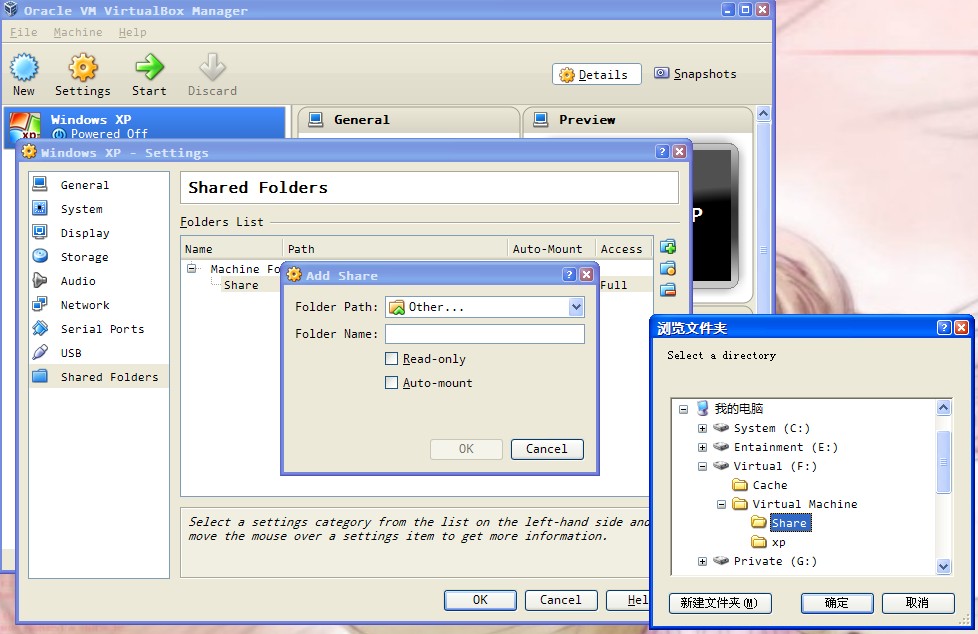The width and height of the screenshot is (978, 634).
Task: Enable the Read-only checkbox
Action: point(391,359)
